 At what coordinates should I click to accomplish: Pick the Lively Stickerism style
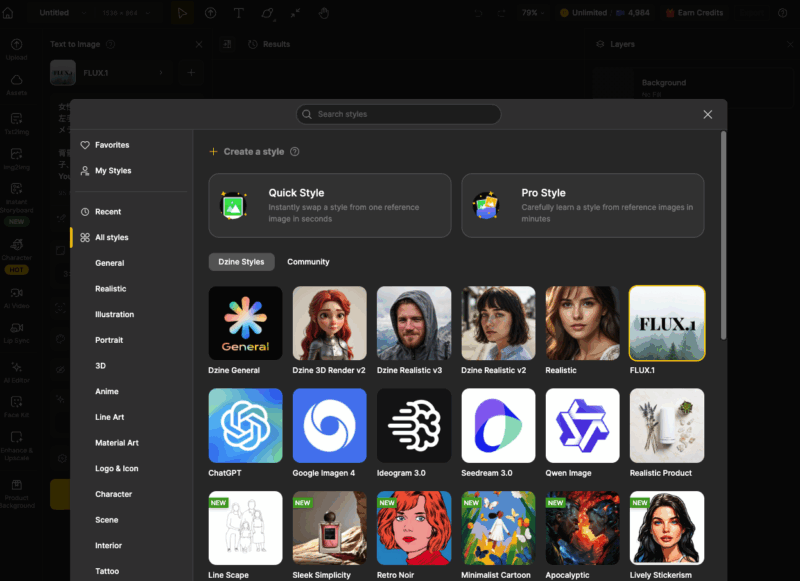pyautogui.click(x=667, y=528)
